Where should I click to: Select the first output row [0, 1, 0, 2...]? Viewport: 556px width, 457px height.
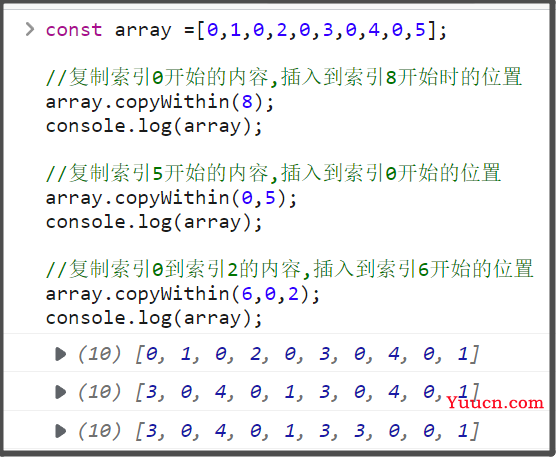pos(276,353)
